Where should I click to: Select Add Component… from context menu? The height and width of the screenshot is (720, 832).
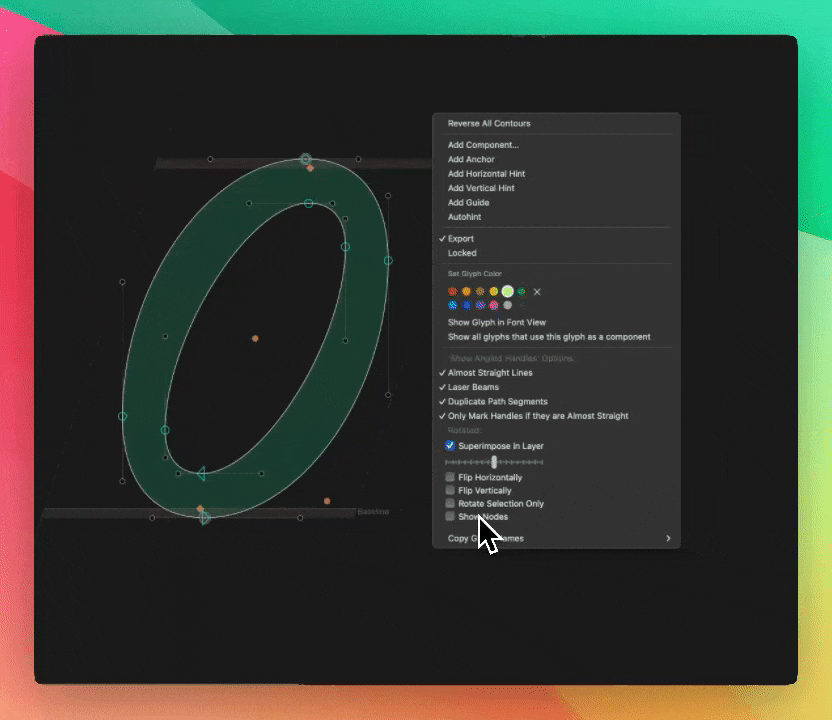483,145
